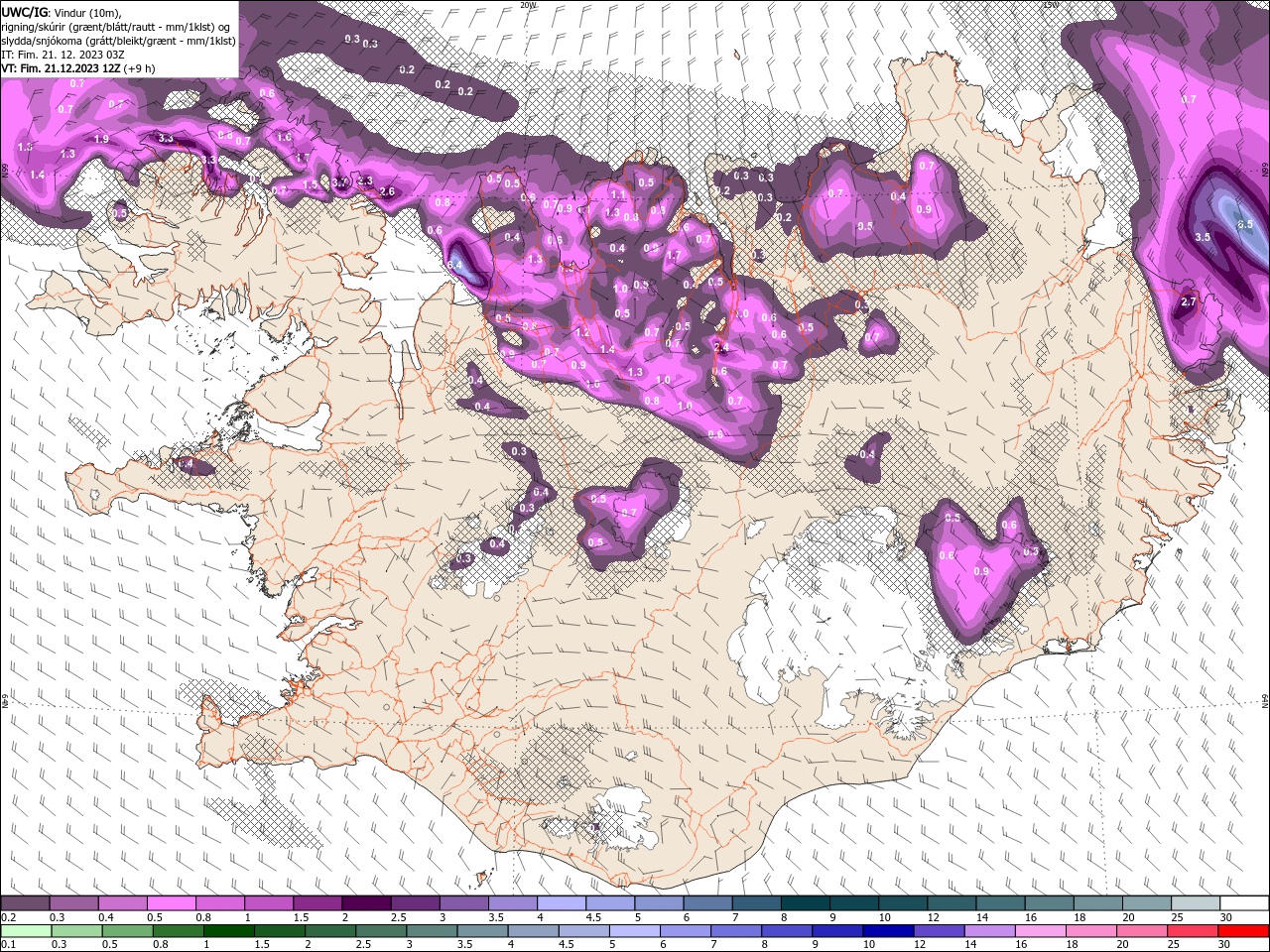
Task: Click the rain swatch between 25 and 30
Action: [x=1194, y=931]
